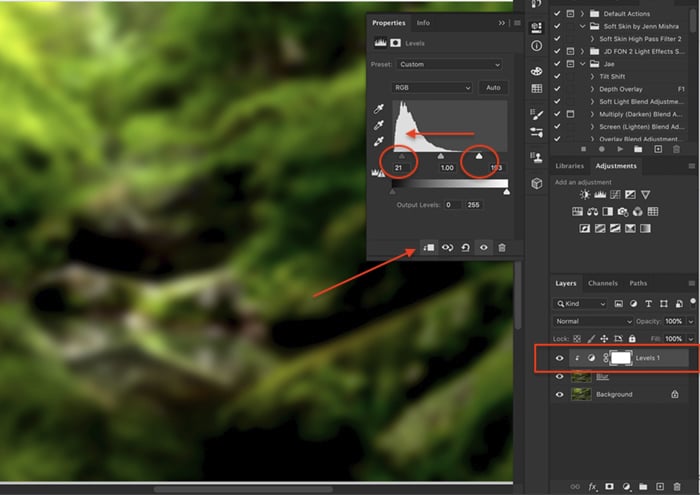Play the selected action
This screenshot has height=495, width=700.
[620, 149]
